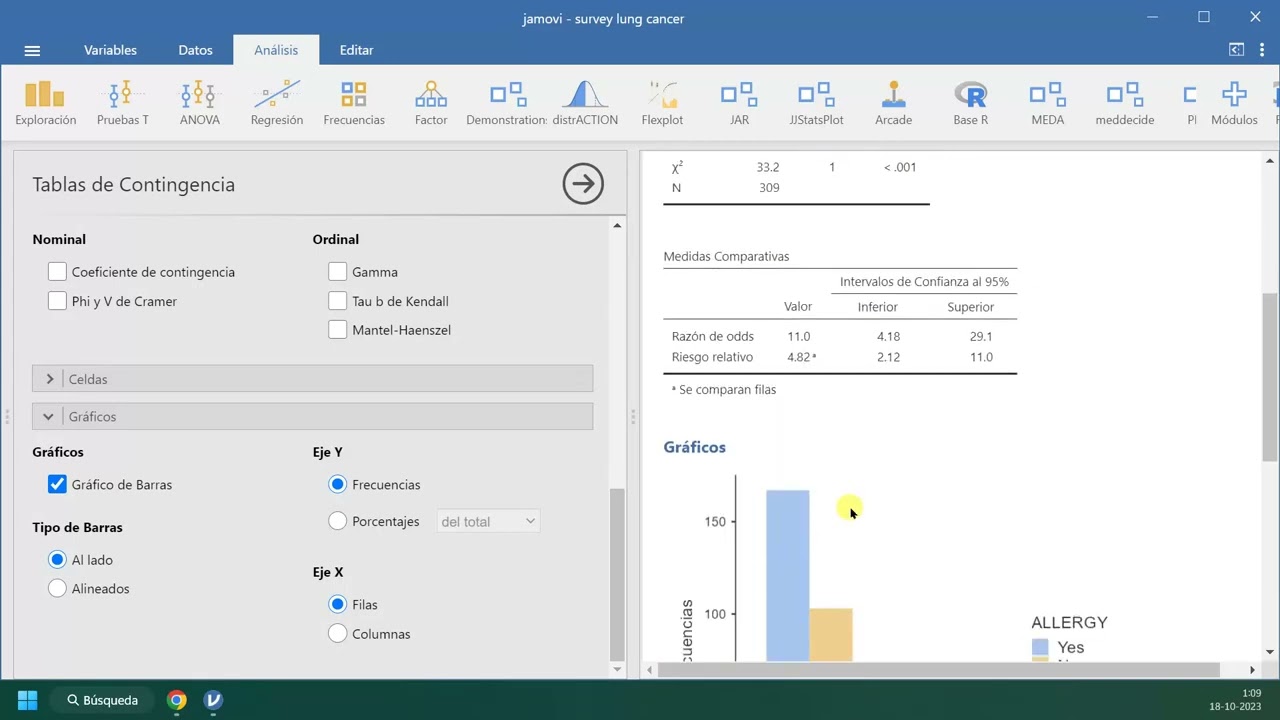
Task: Switch to the Datos tab
Action: [195, 50]
